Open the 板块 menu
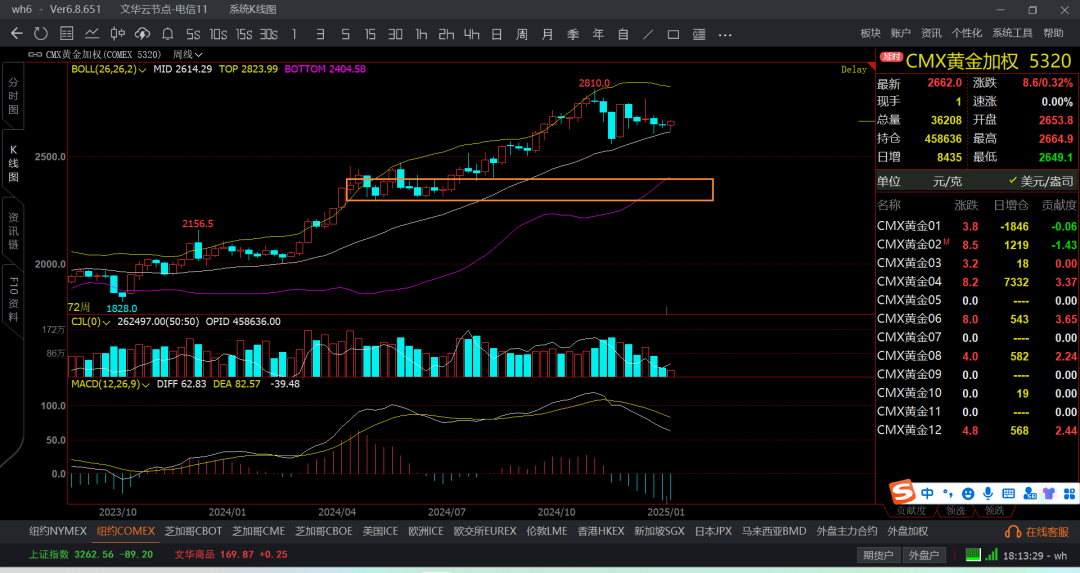Viewport: 1080px width, 573px height. click(x=871, y=33)
